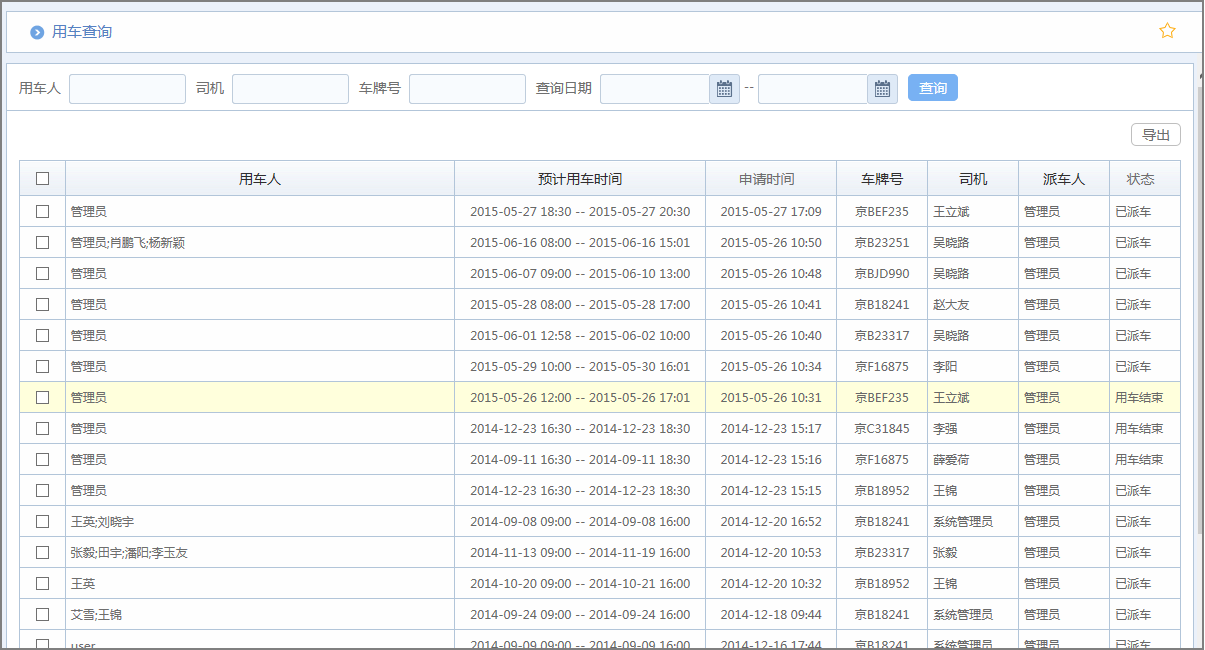The image size is (1205, 650).
Task: Click the vertical scrollbar on the right
Action: [x=1200, y=310]
